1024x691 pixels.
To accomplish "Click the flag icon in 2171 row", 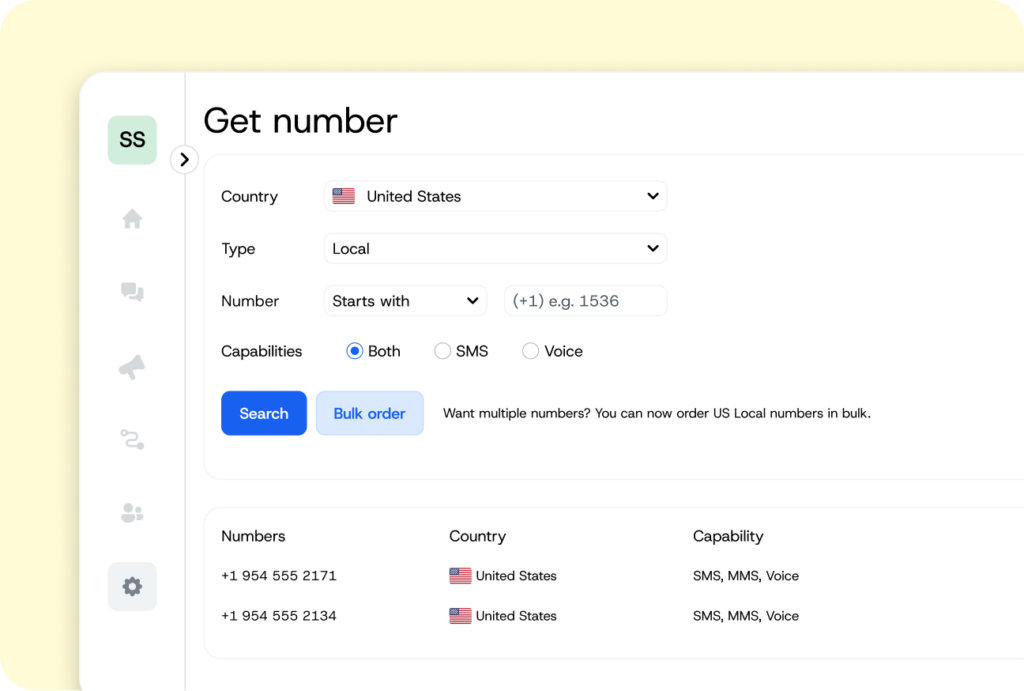I will click(x=460, y=576).
